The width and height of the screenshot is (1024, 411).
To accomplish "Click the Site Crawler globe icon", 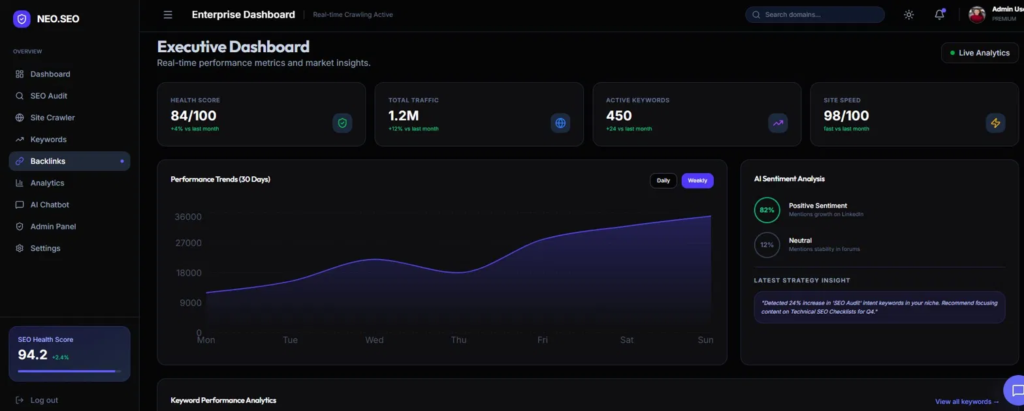I will (x=20, y=118).
